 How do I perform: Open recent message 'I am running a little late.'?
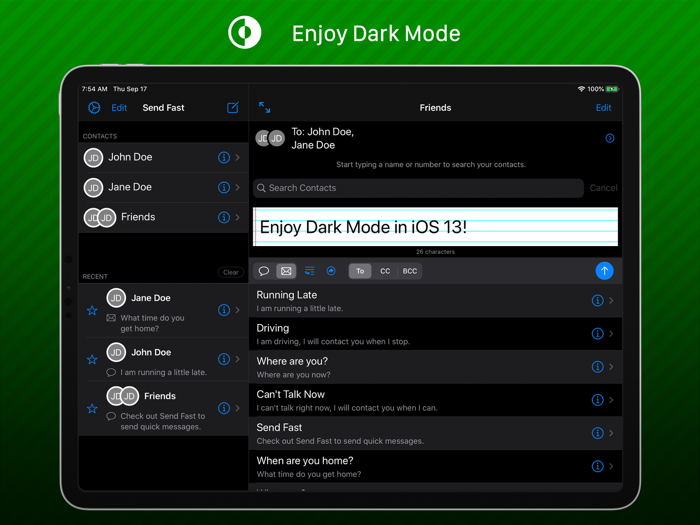pyautogui.click(x=163, y=359)
